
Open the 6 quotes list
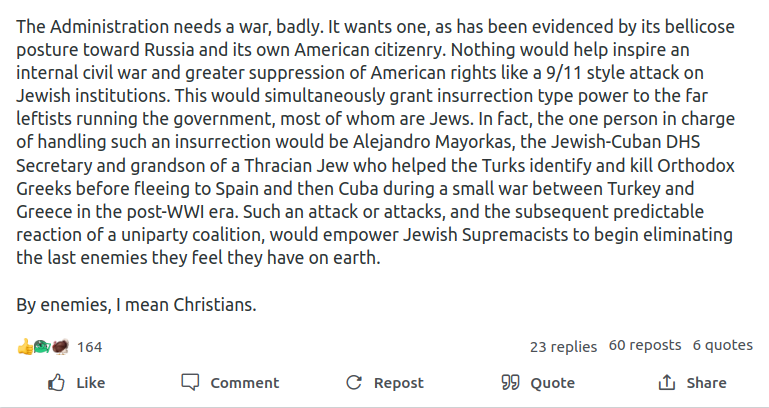722,346
